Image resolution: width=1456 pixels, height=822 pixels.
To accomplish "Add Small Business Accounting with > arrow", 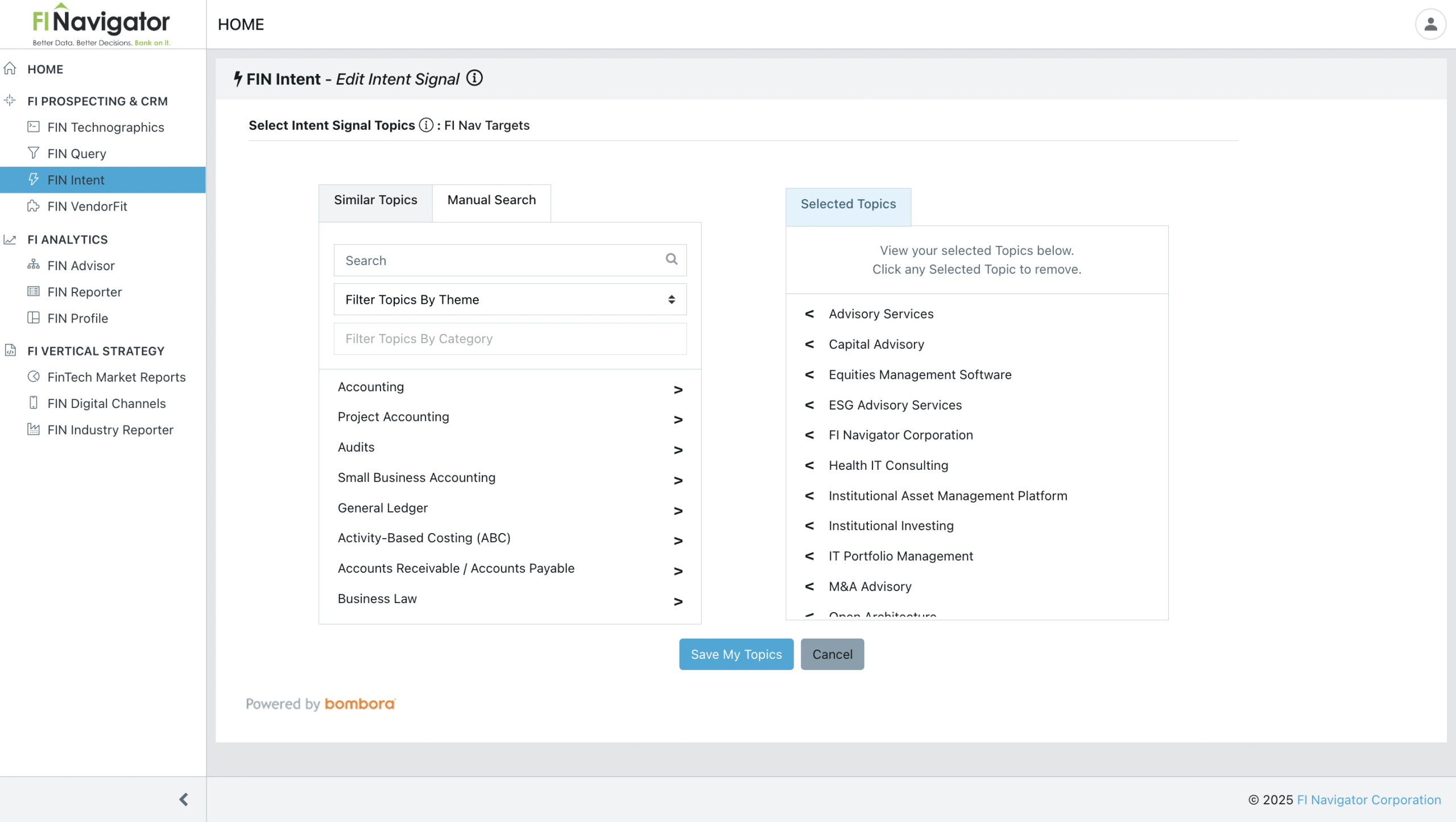I will [678, 481].
